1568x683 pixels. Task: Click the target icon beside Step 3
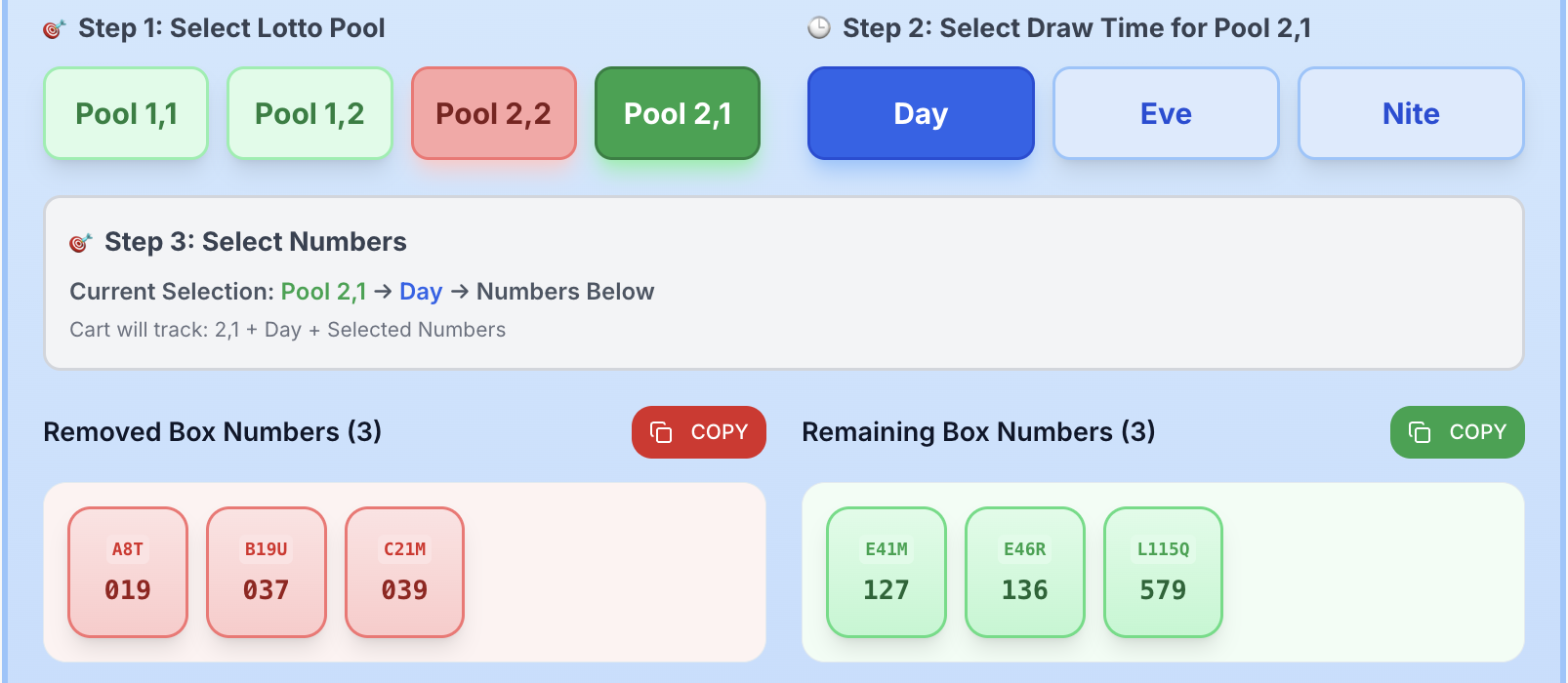(x=80, y=243)
